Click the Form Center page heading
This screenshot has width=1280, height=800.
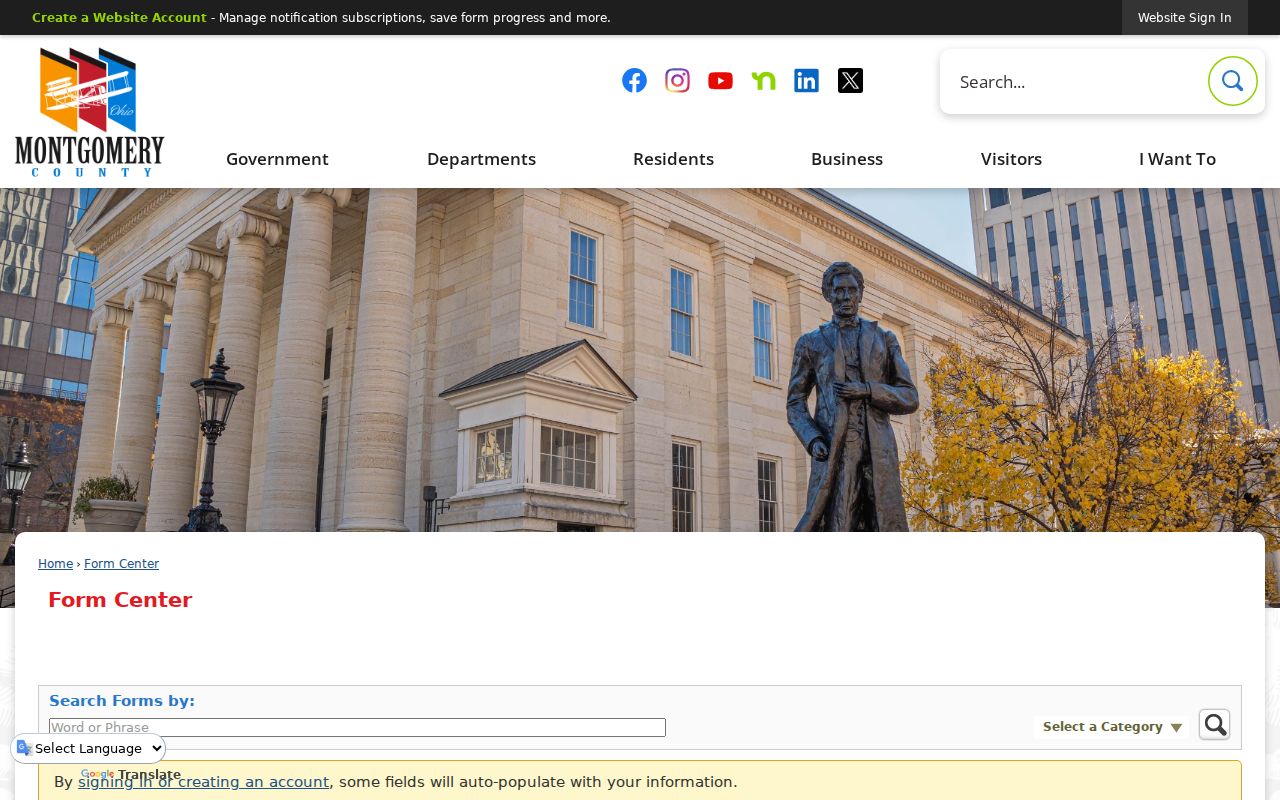coord(120,600)
